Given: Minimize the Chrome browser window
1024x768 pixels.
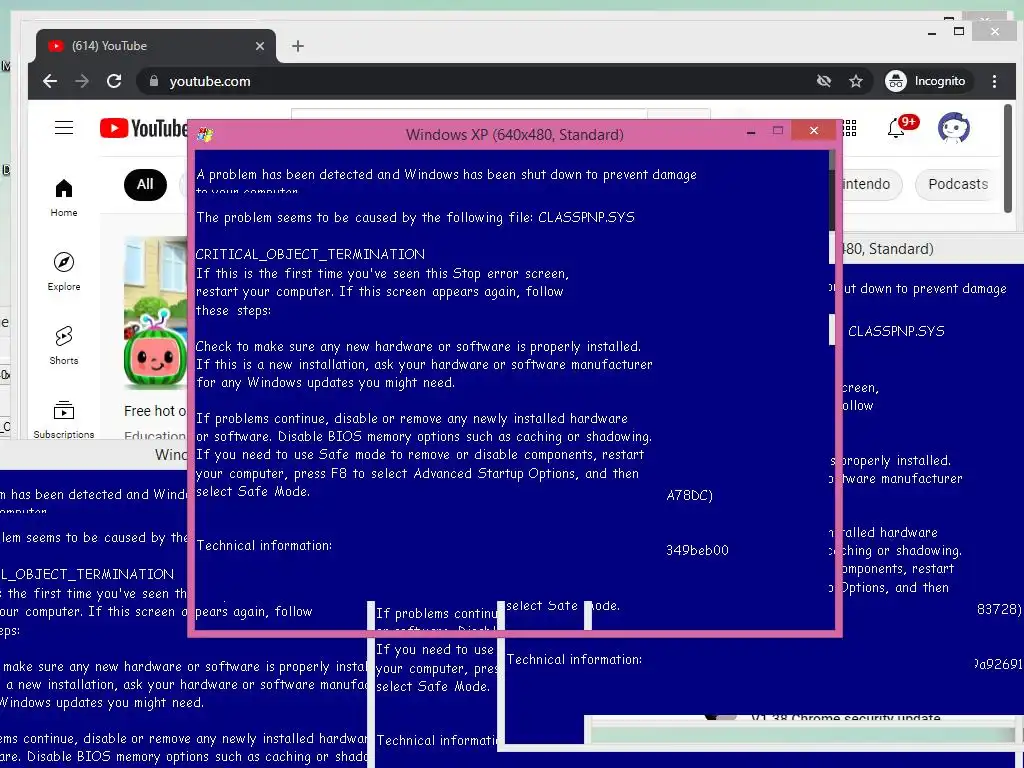Looking at the screenshot, I should pyautogui.click(x=932, y=32).
